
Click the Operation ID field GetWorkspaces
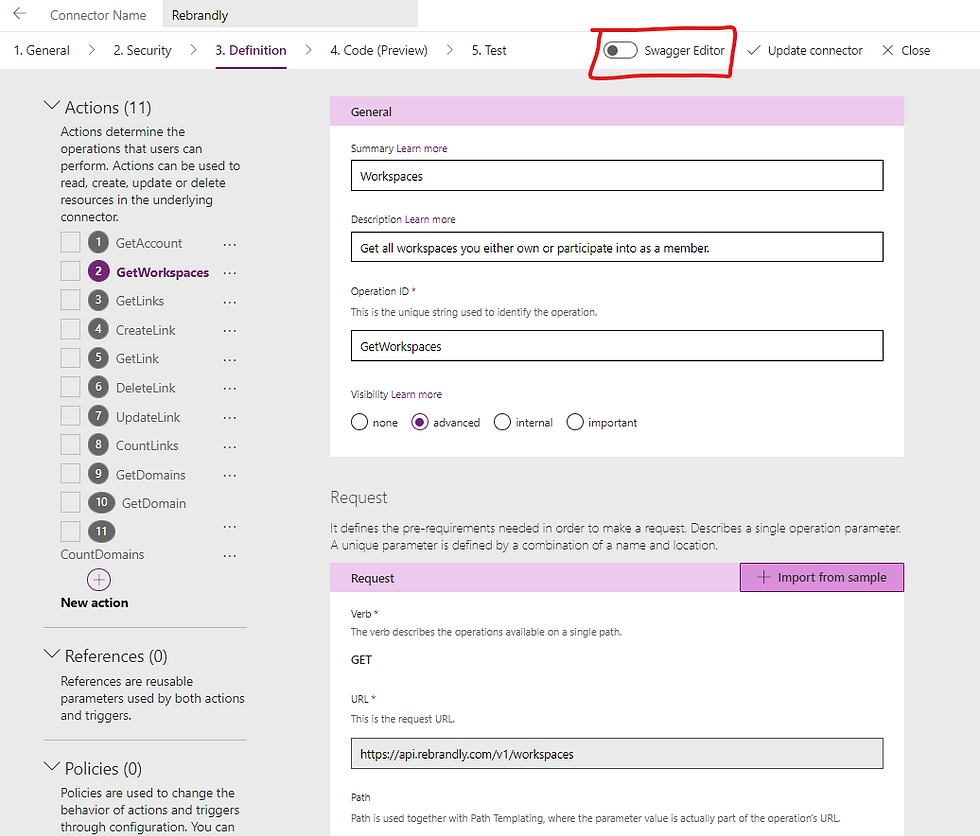coord(617,346)
